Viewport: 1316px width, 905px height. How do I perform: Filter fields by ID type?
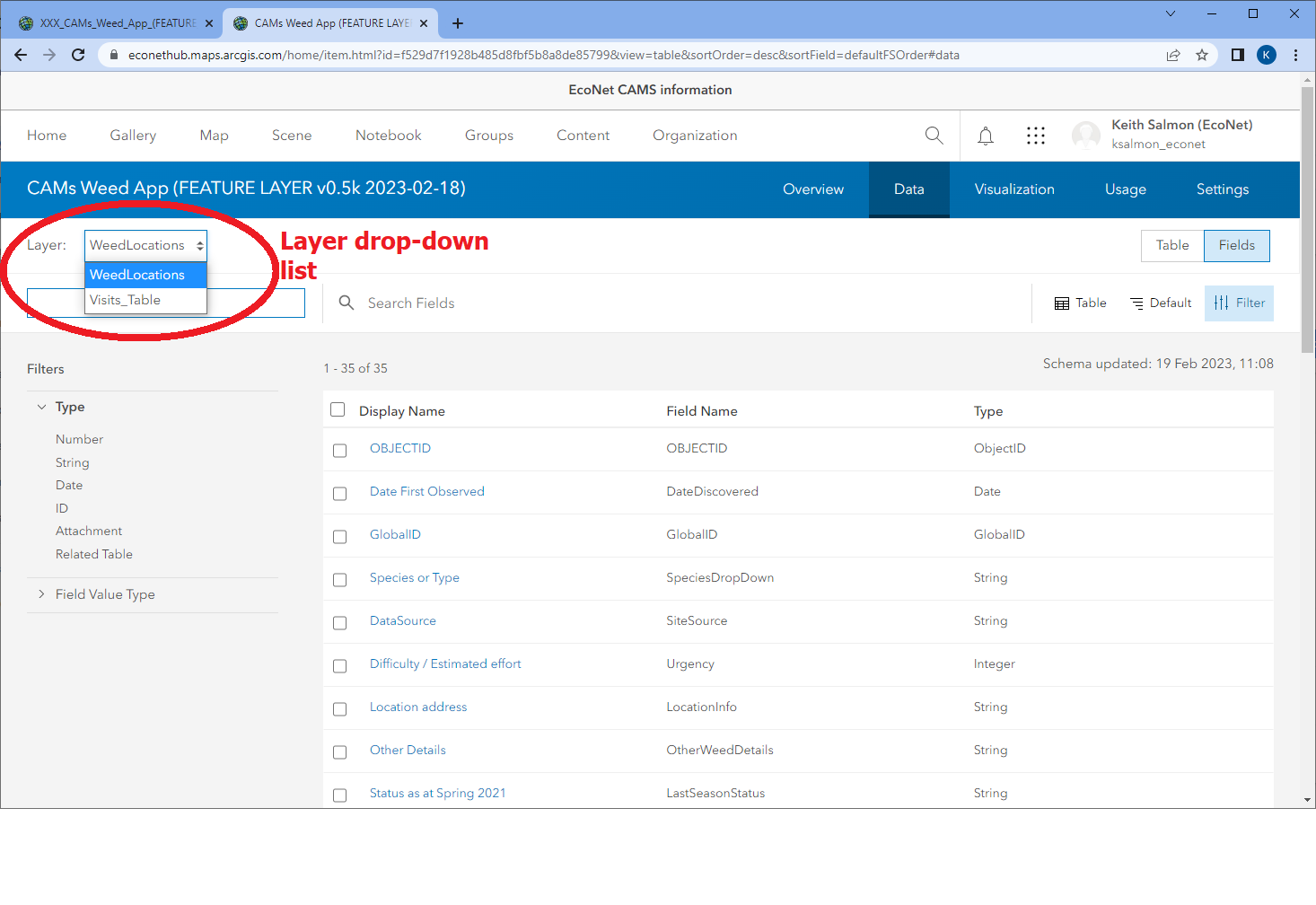click(x=62, y=508)
